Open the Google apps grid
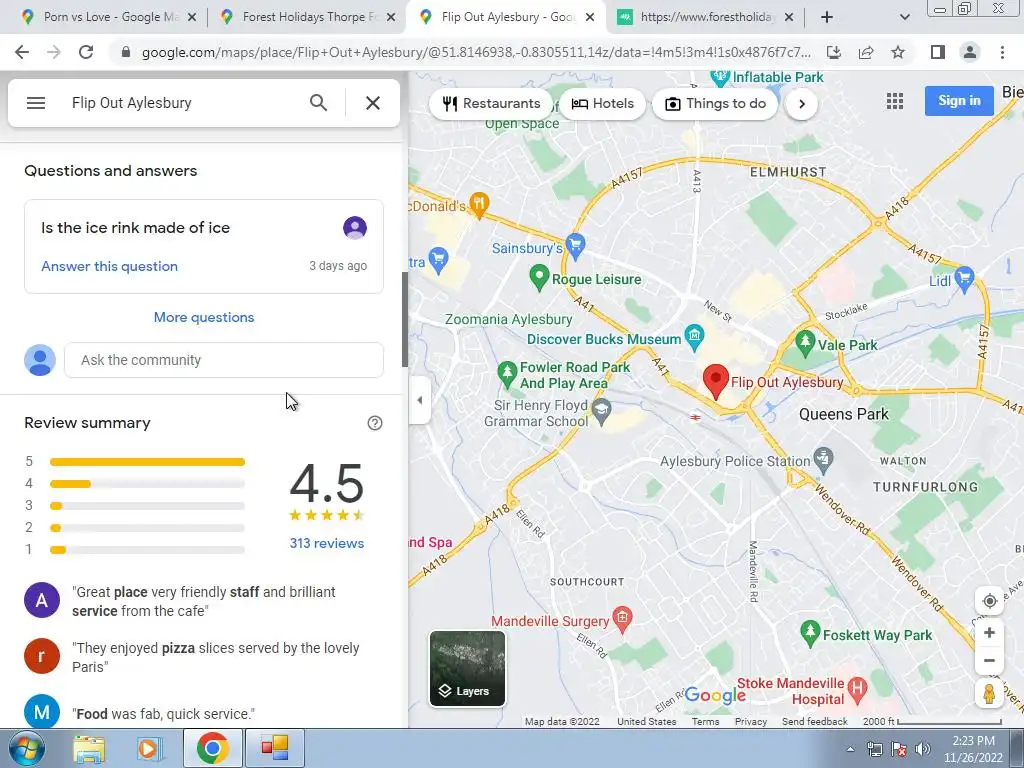The height and width of the screenshot is (768, 1024). (895, 101)
